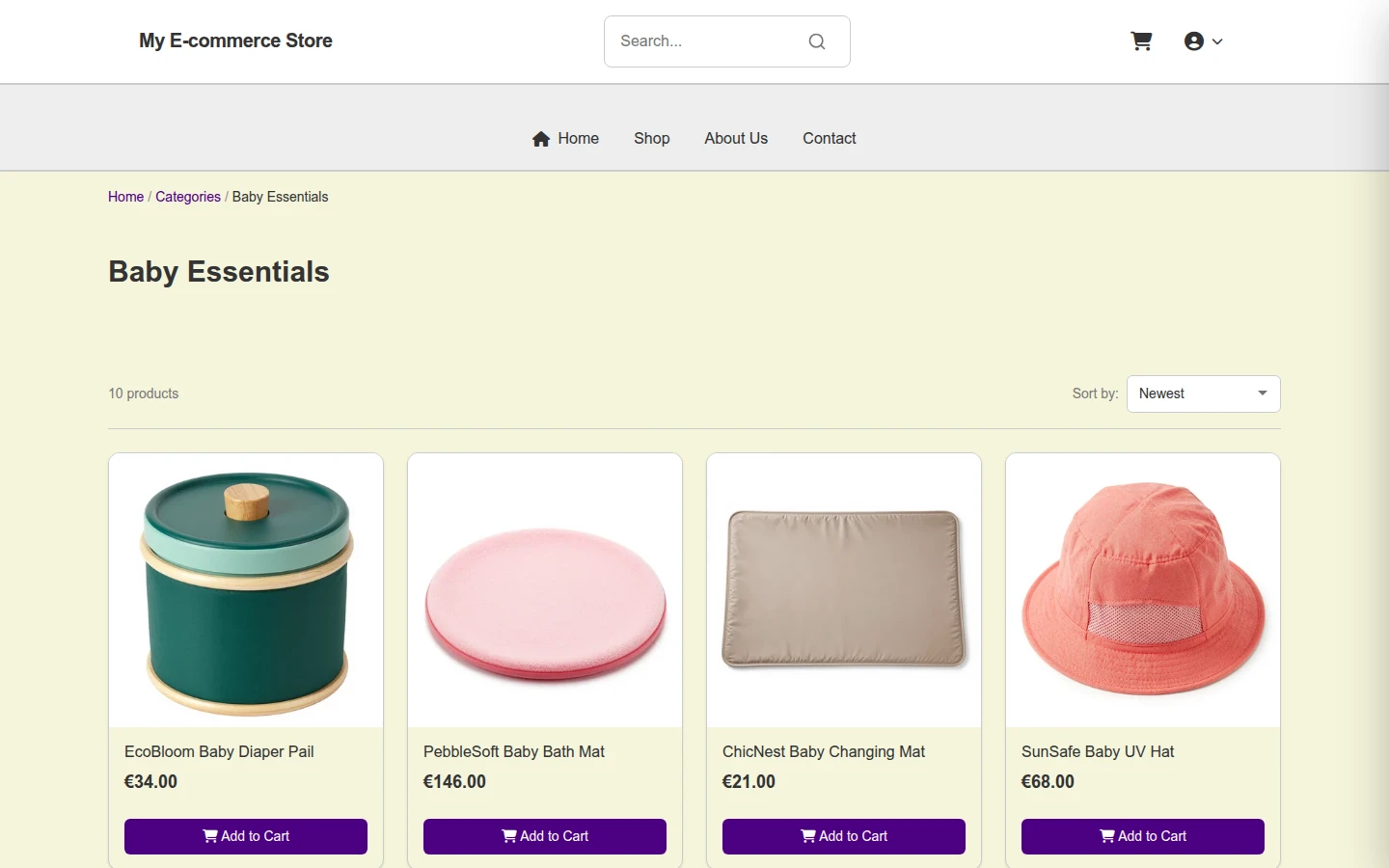Open the SunSafe Baby UV Hat title
The width and height of the screenshot is (1389, 868).
1098,751
